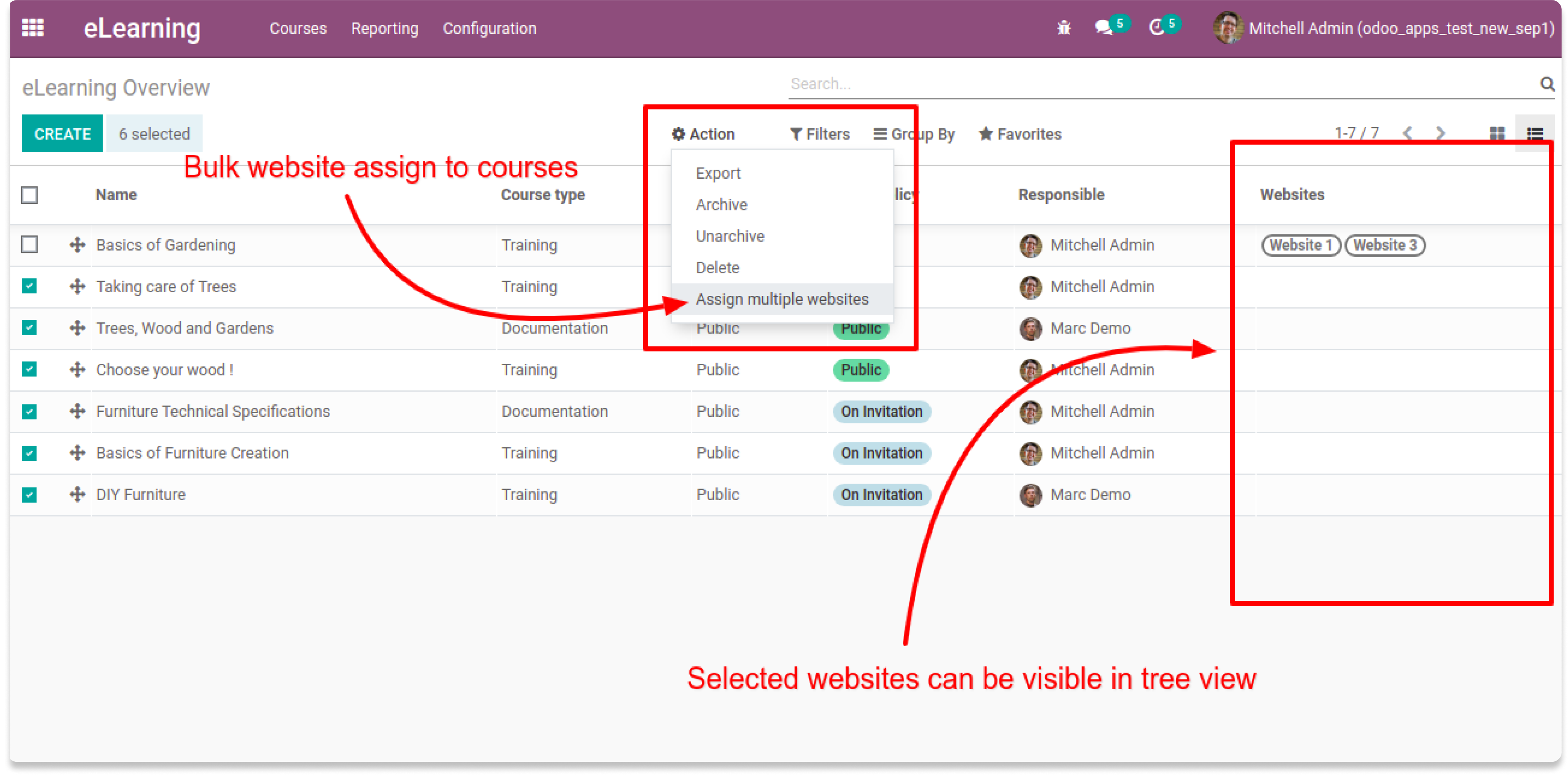Switch to kanban view icon
This screenshot has height=775, width=1568.
click(1497, 134)
